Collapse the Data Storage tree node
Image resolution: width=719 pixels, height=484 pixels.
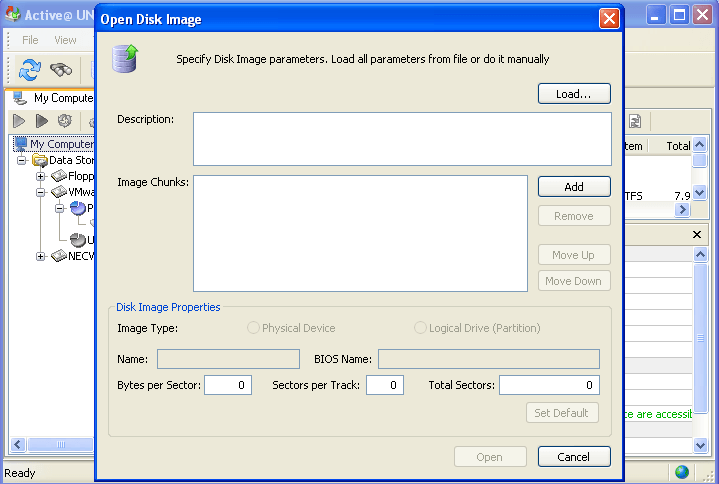pyautogui.click(x=22, y=160)
